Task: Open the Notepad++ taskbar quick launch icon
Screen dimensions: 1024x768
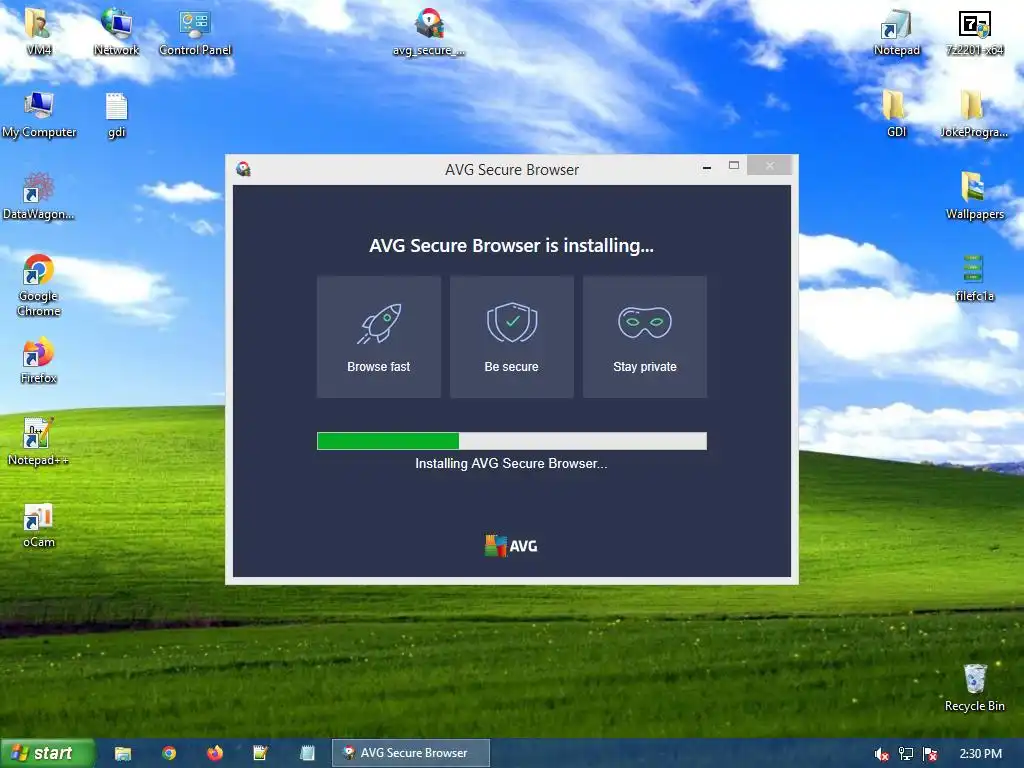Action: click(261, 753)
